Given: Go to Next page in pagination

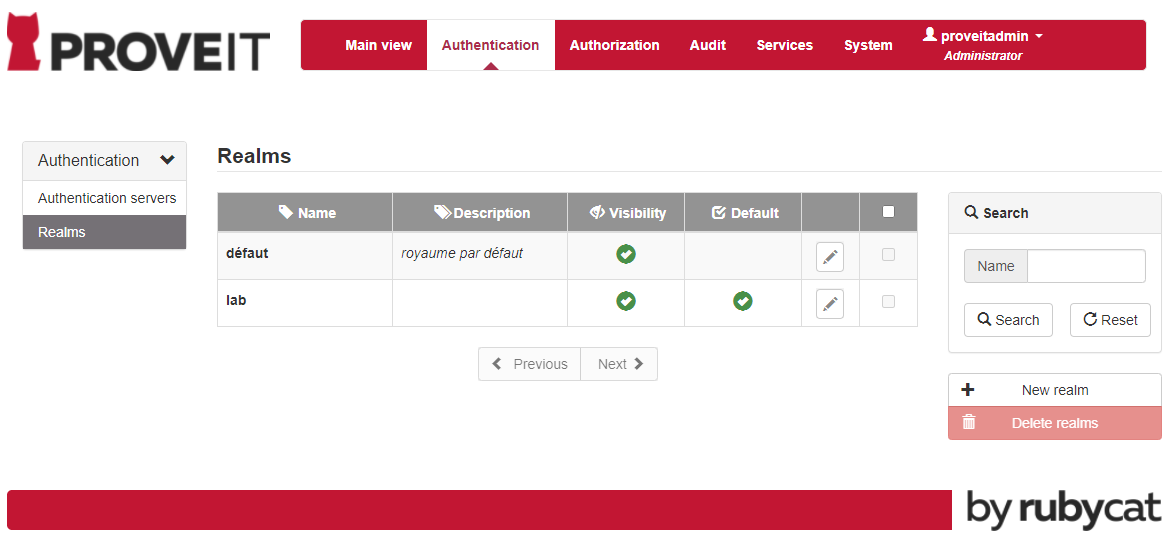Looking at the screenshot, I should pos(619,364).
